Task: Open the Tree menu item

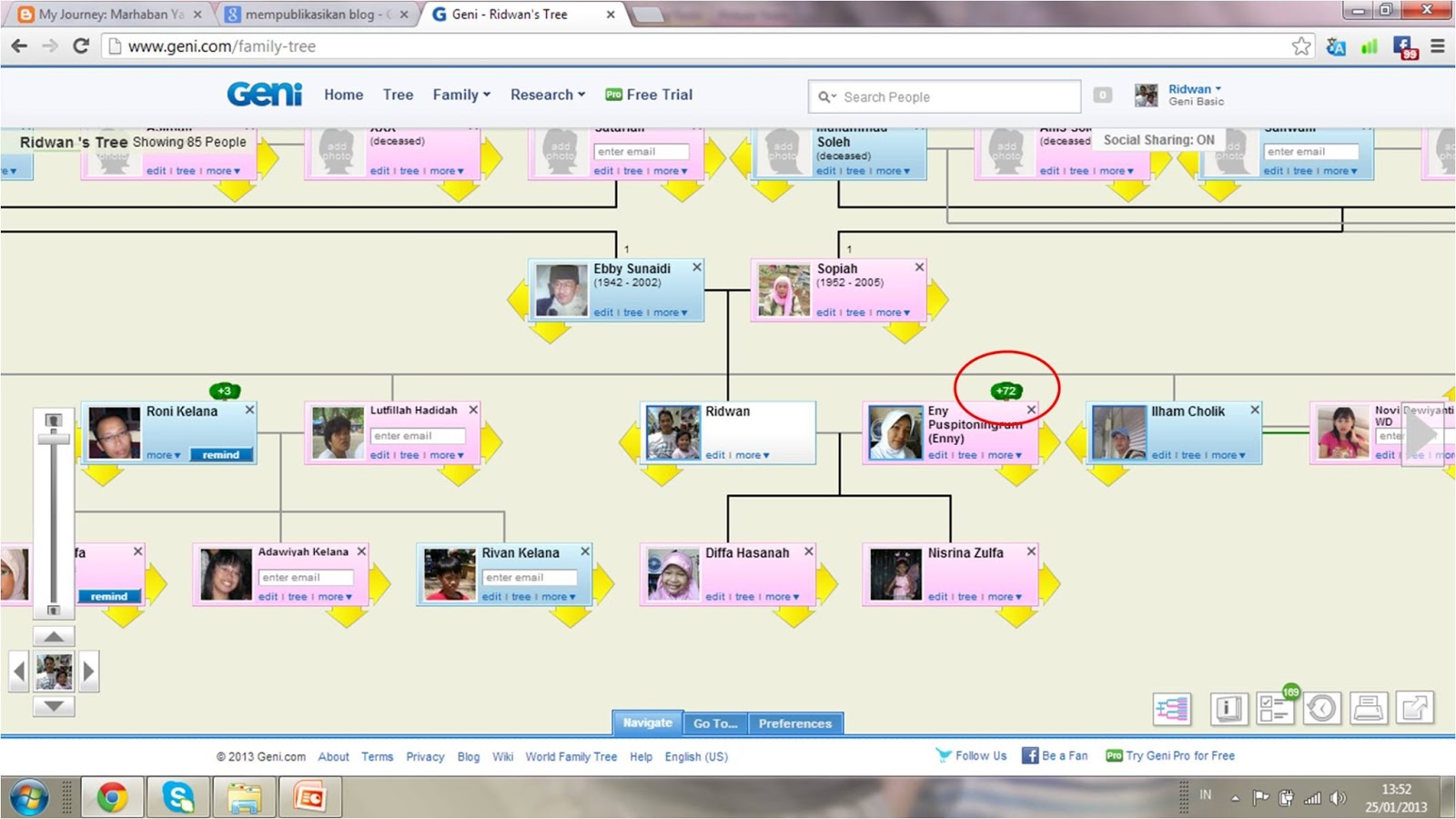Action: click(x=398, y=95)
